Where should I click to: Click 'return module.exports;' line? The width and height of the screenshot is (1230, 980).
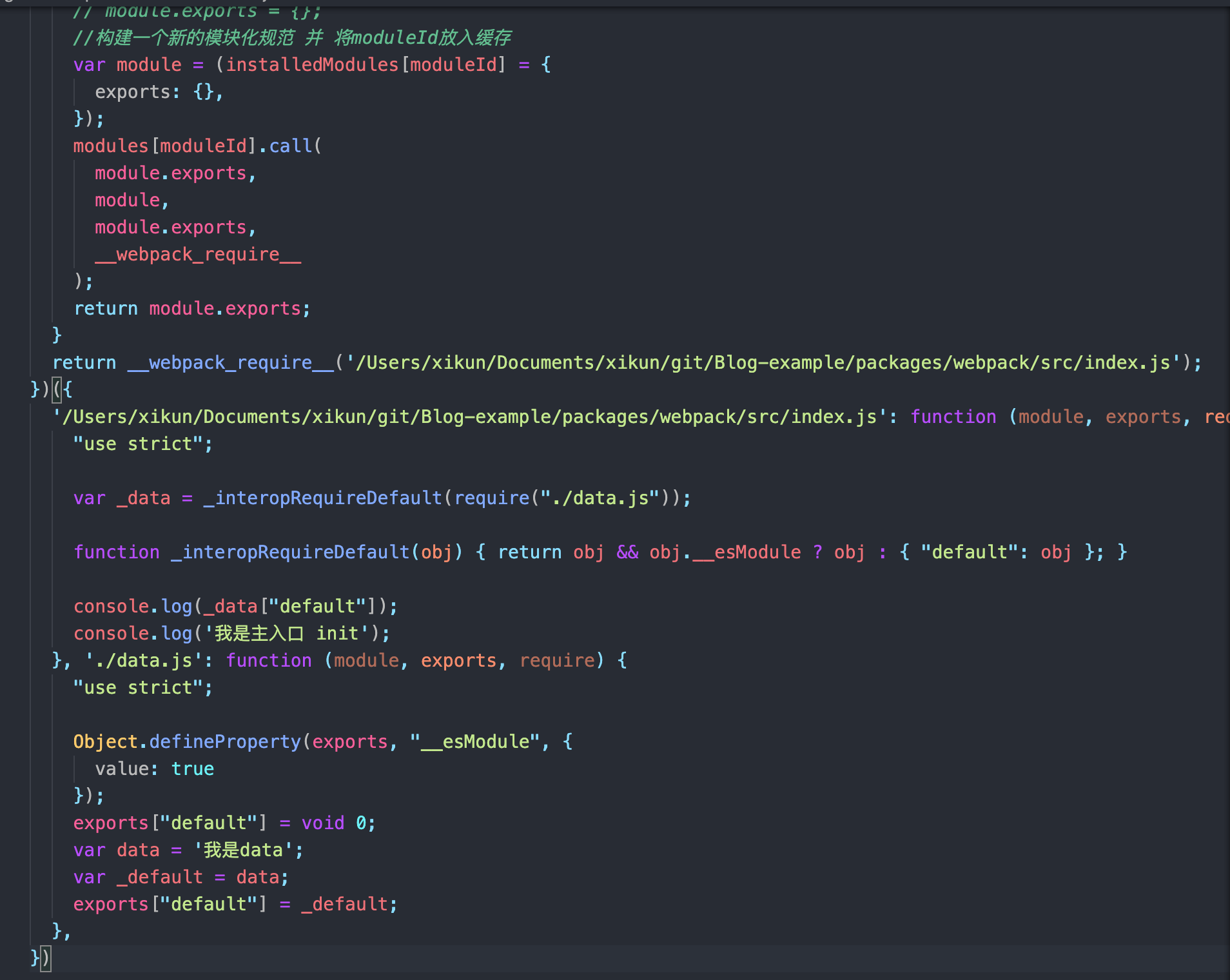(x=192, y=308)
